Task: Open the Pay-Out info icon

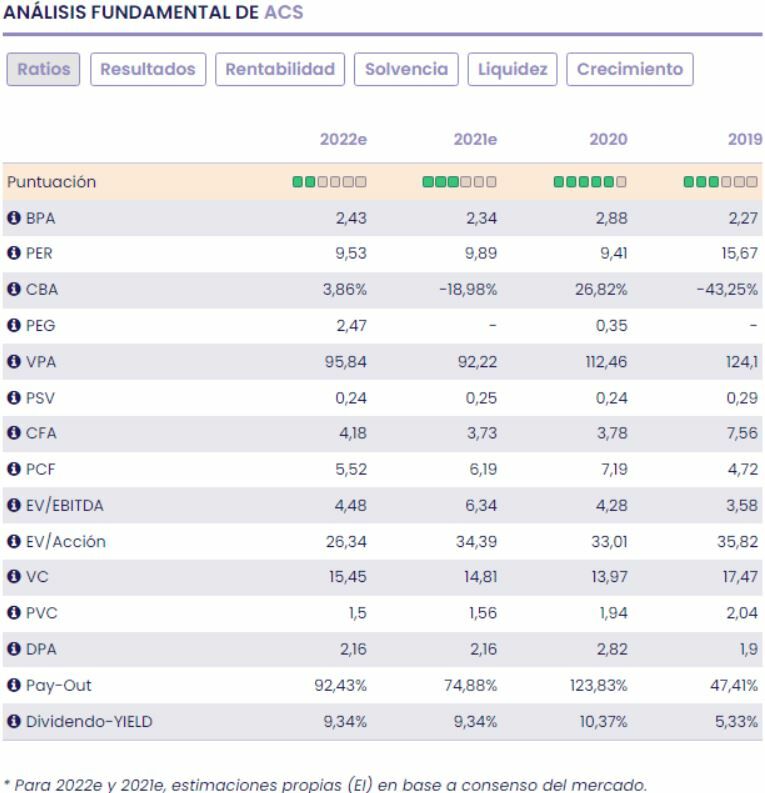Action: tap(13, 685)
